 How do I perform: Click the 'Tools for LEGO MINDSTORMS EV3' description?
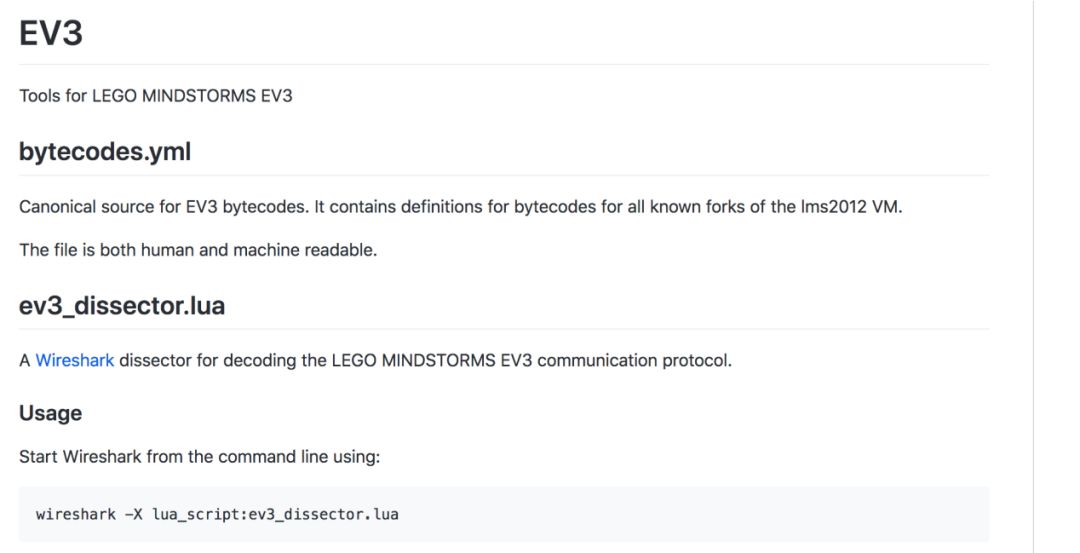pyautogui.click(x=156, y=95)
